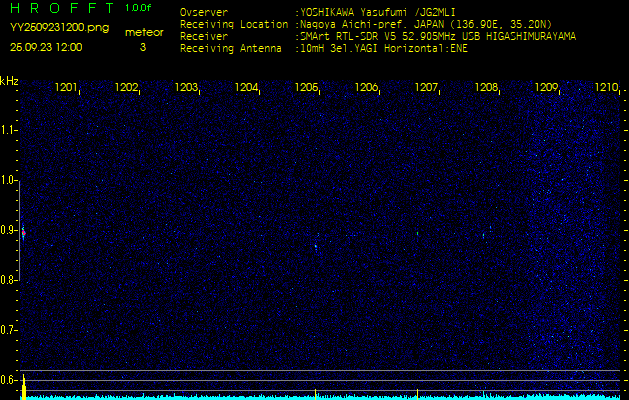Screen dimensions: 629x400
Task: Click the 1210 time marker
Action: pos(606,88)
